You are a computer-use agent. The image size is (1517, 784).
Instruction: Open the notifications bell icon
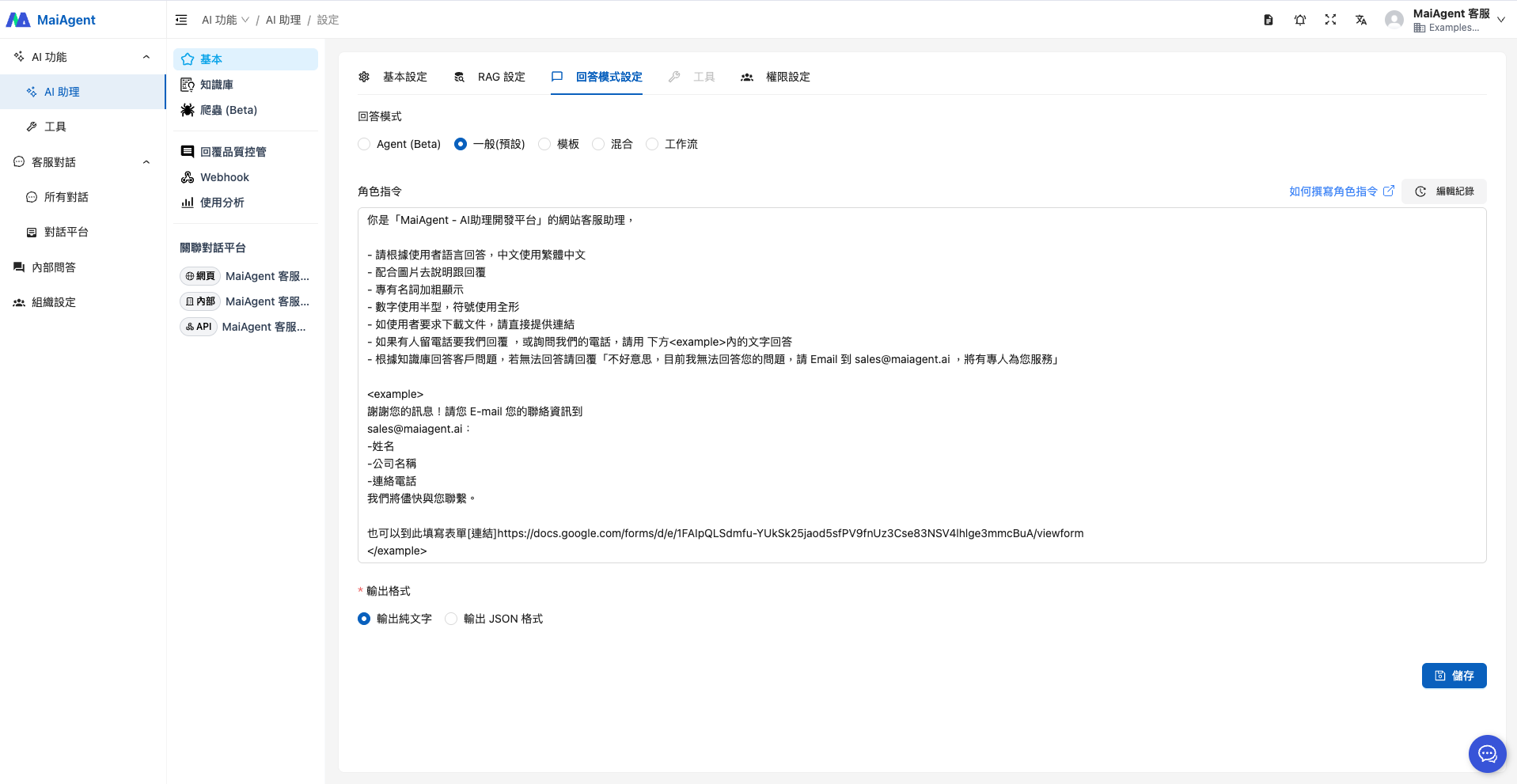coord(1299,20)
